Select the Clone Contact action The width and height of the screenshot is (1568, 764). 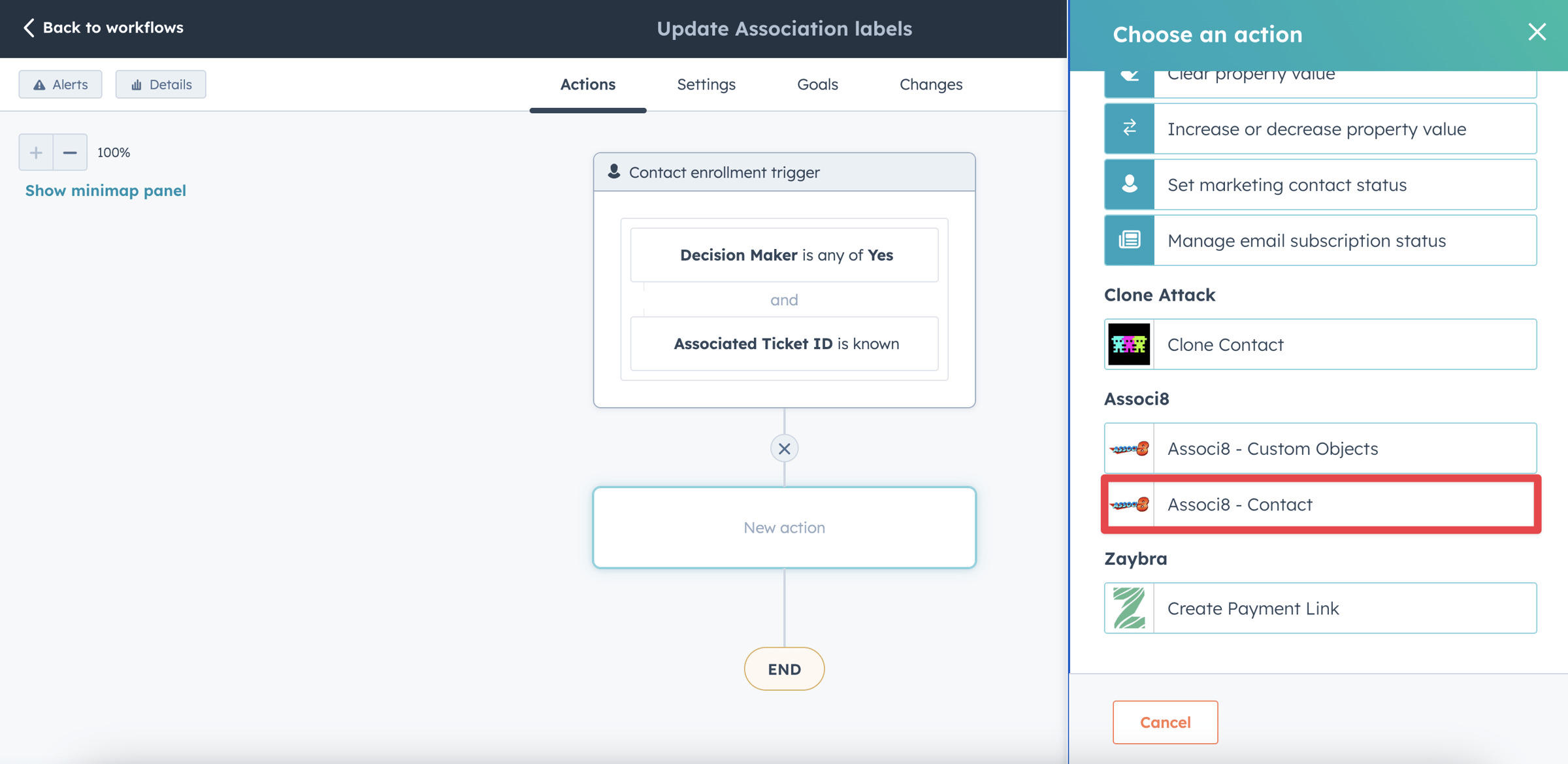point(1320,344)
